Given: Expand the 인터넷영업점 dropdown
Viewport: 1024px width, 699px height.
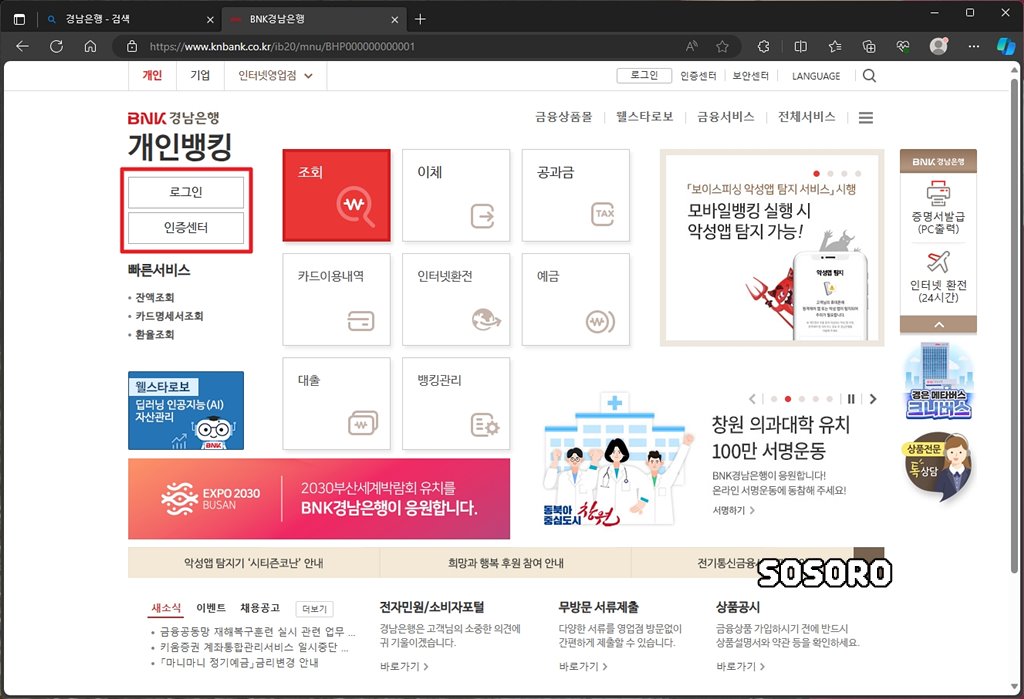Looking at the screenshot, I should pyautogui.click(x=275, y=76).
